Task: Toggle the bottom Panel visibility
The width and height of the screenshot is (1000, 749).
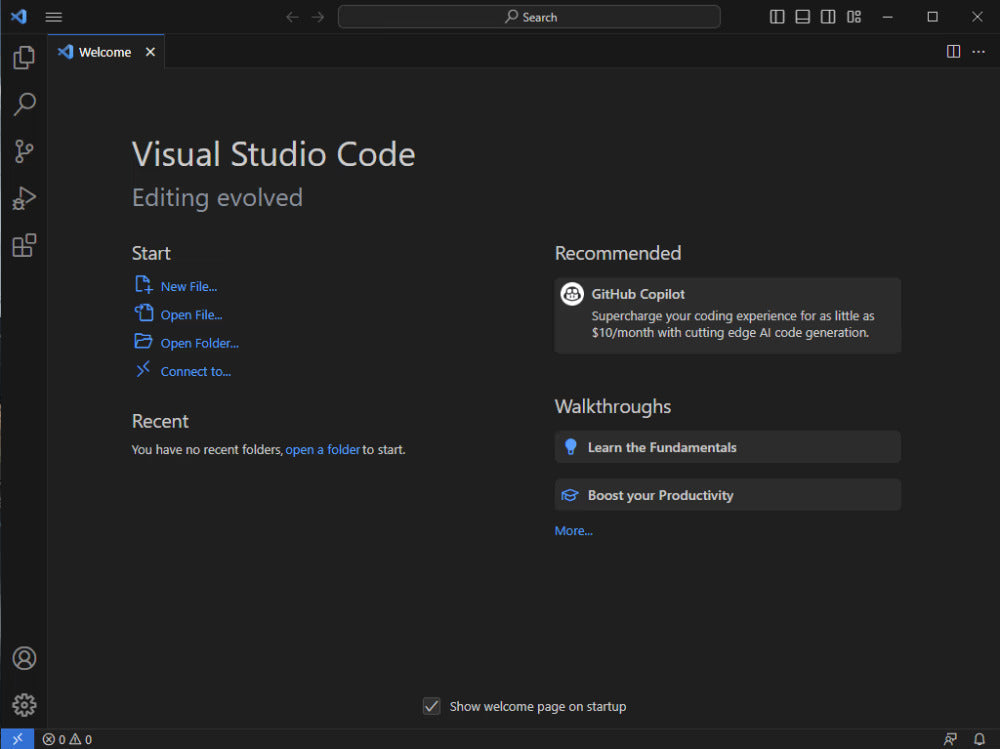Action: 803,16
